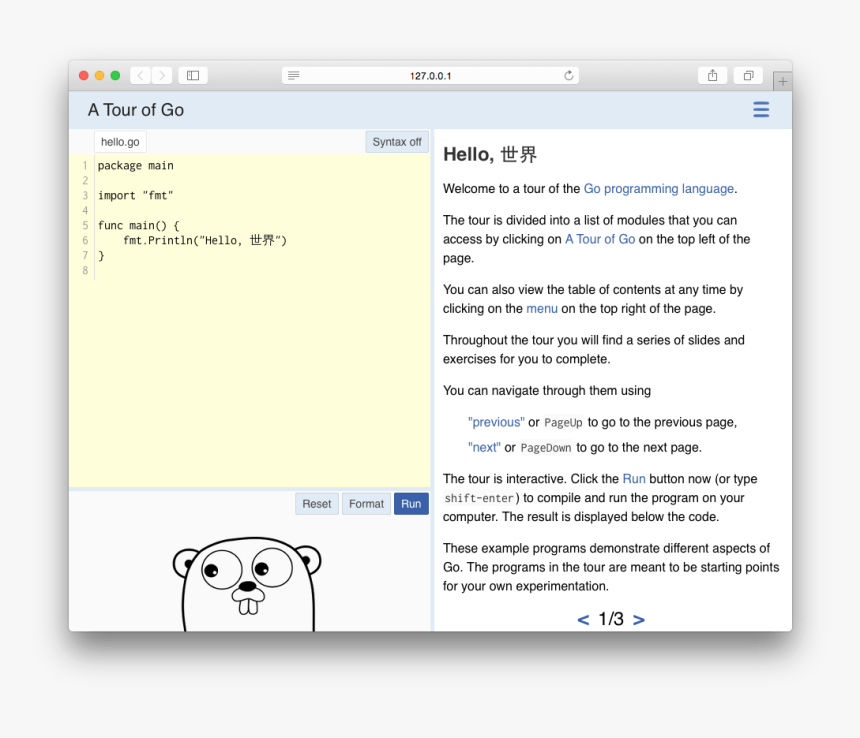Open the tour contents with the hamburger icon
This screenshot has height=738, width=860.
point(761,110)
